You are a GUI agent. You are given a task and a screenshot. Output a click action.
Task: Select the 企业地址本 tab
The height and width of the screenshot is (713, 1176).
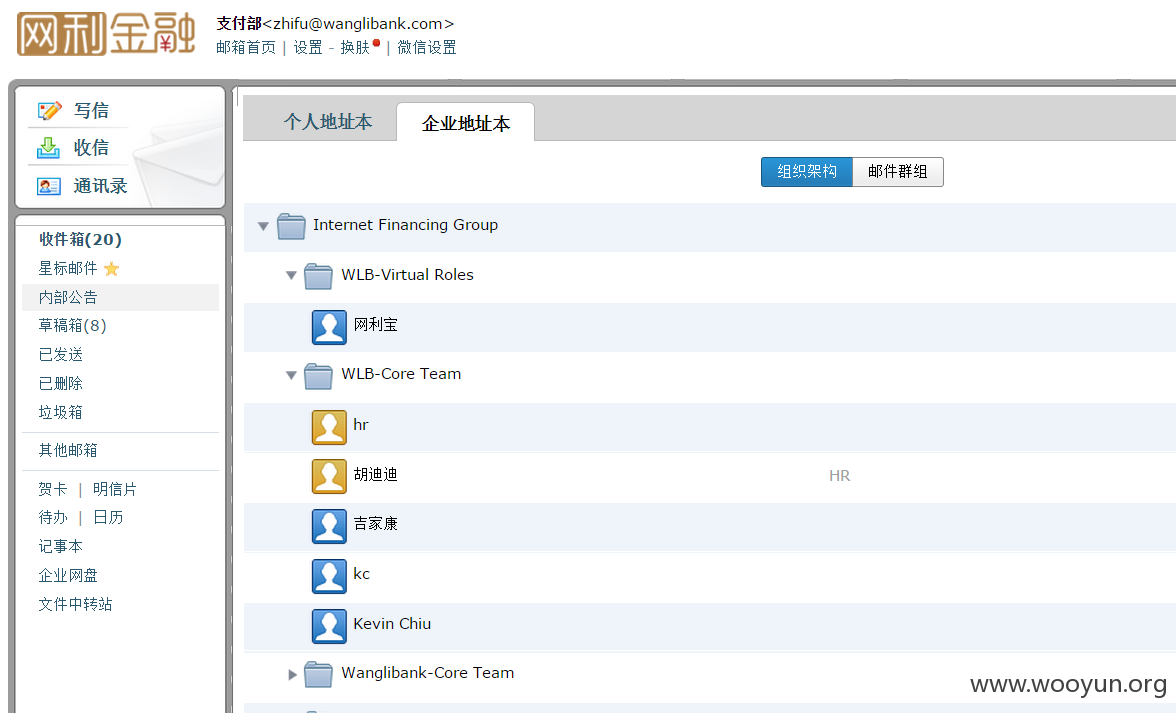466,123
